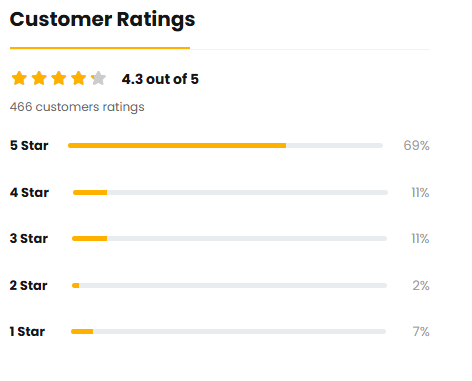Screen dimensions: 472x381
Task: Click the 2 Star progress bar
Action: pos(229,286)
